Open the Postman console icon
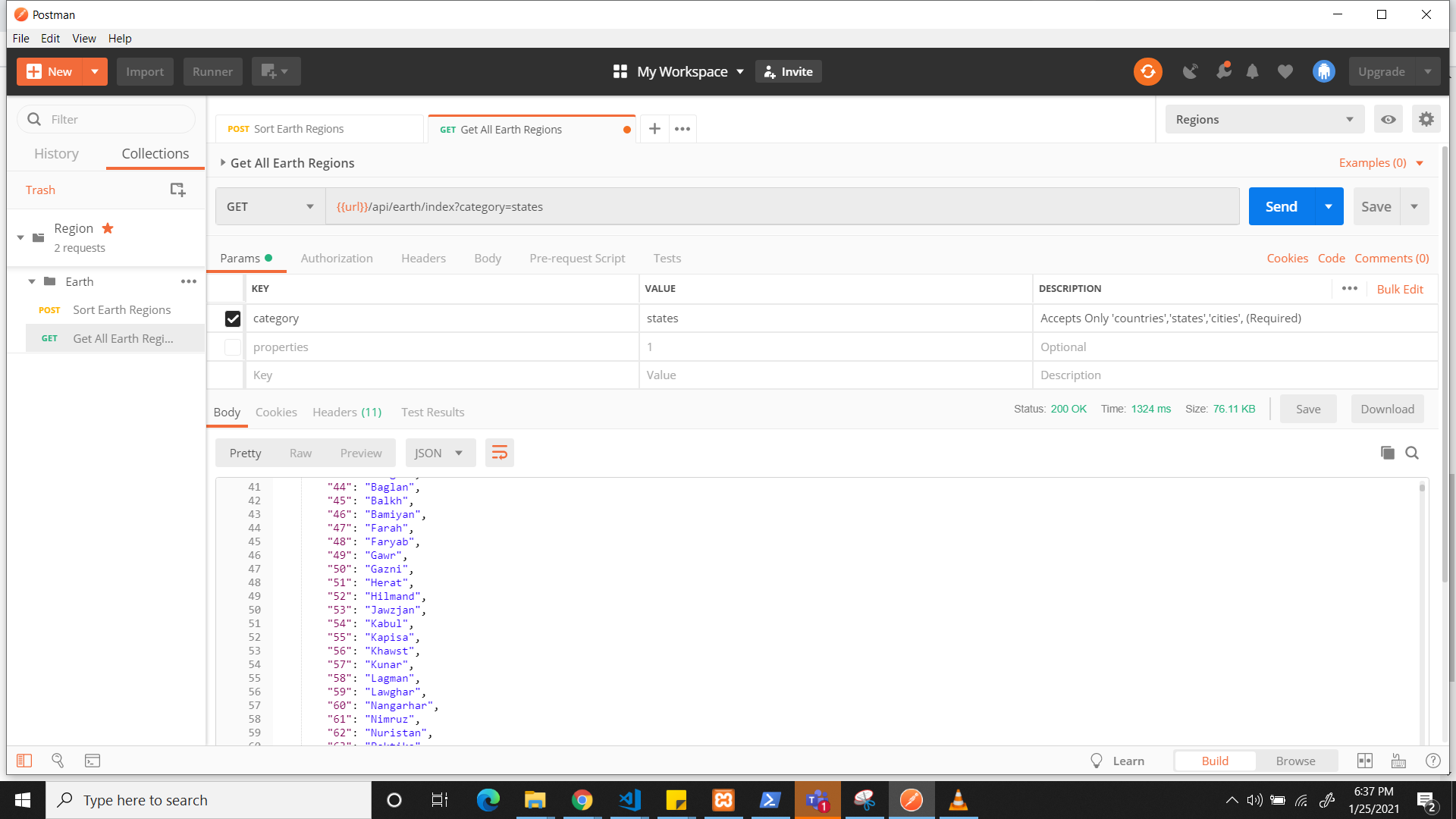The width and height of the screenshot is (1456, 819). pyautogui.click(x=93, y=761)
